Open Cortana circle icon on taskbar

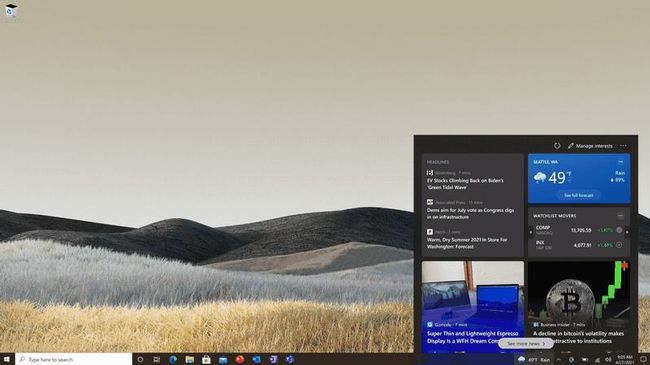[140, 359]
